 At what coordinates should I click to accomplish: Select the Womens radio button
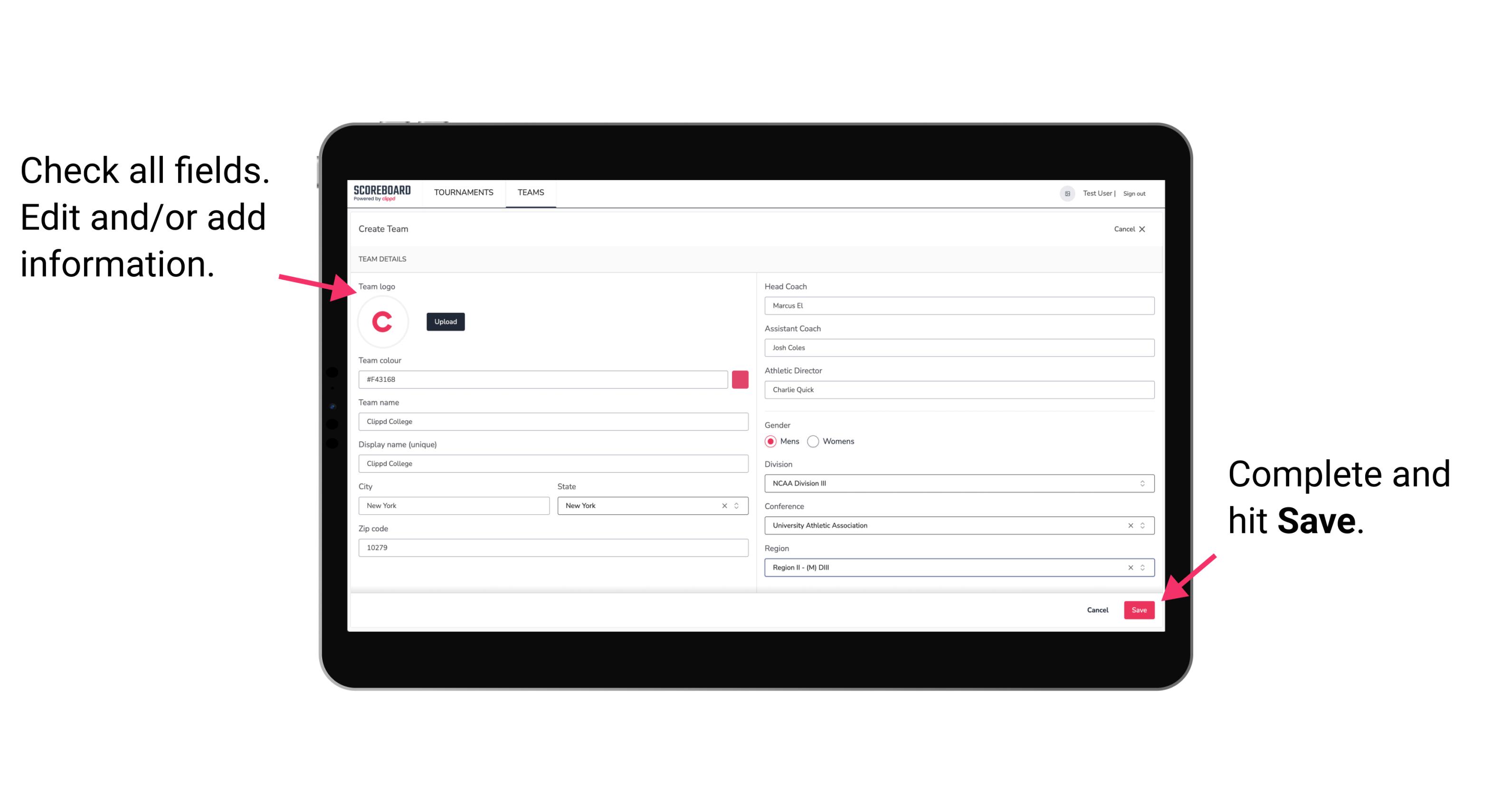click(816, 441)
